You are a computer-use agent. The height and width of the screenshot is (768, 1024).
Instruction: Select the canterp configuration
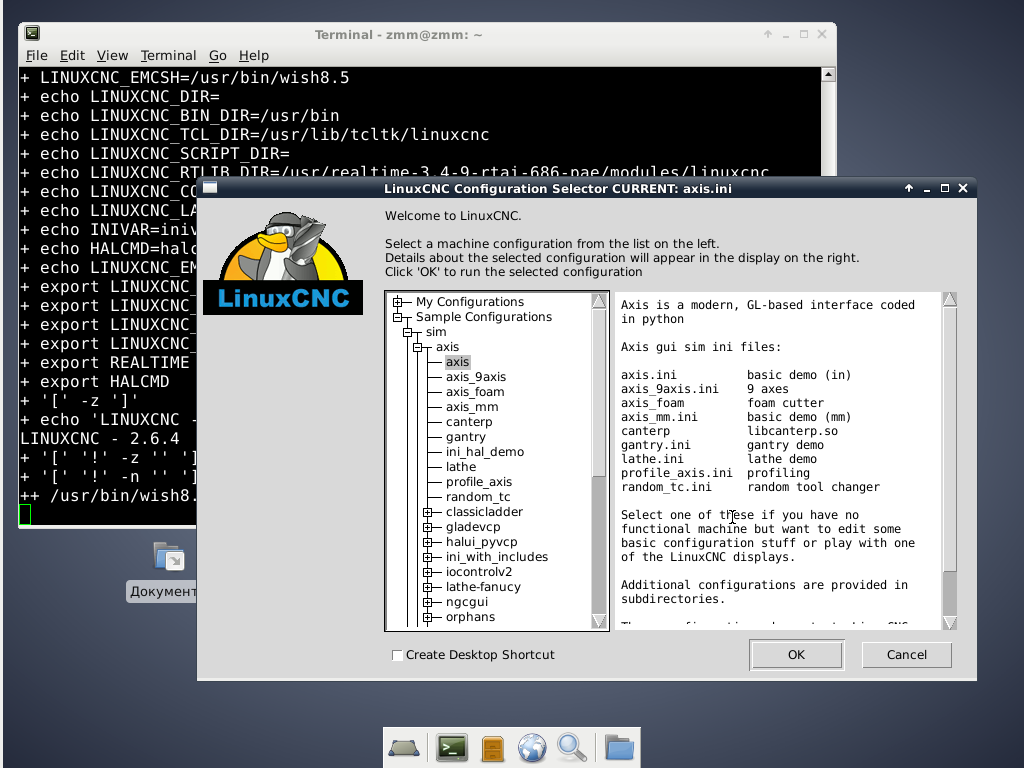click(469, 422)
